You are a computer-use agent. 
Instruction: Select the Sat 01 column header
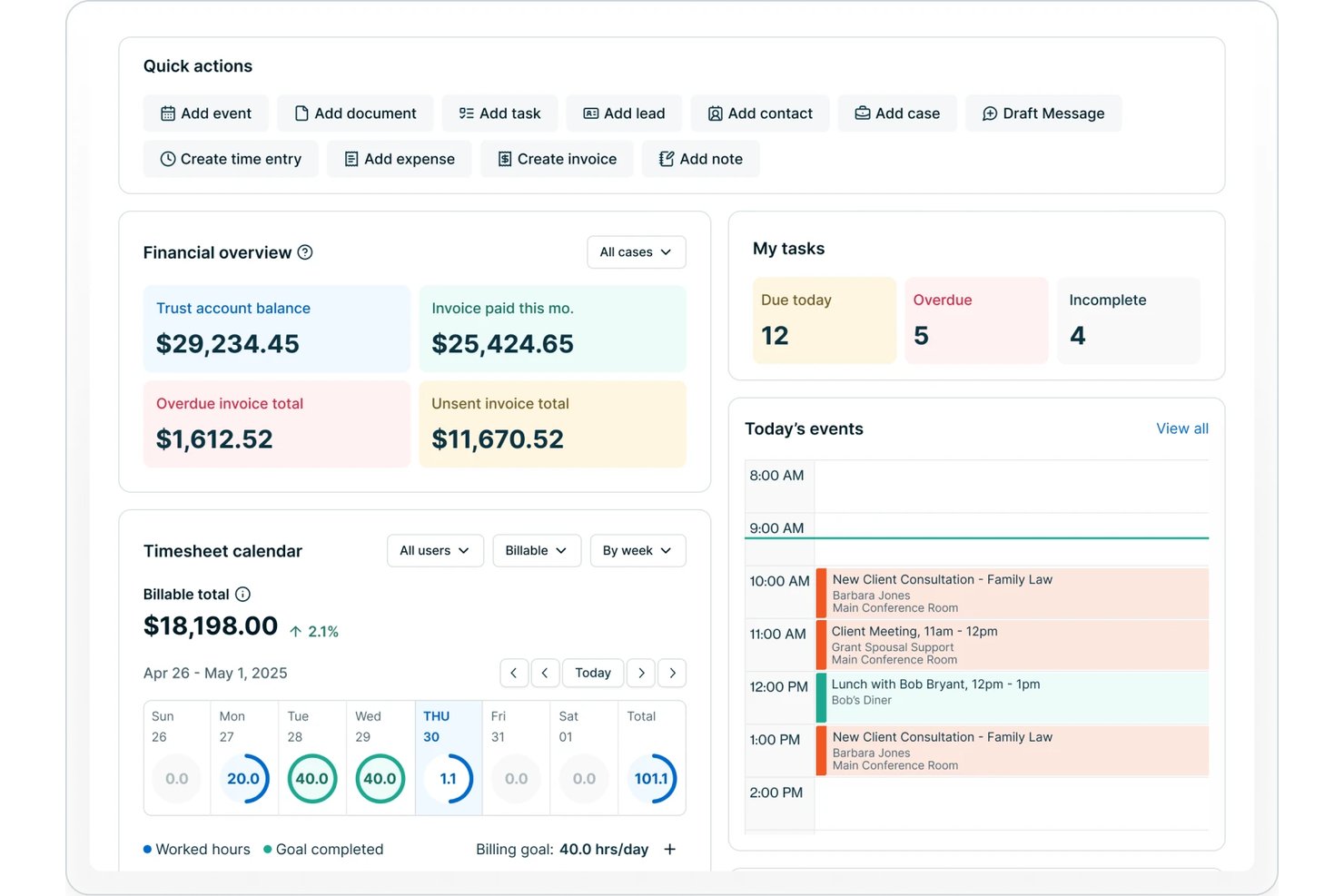568,726
